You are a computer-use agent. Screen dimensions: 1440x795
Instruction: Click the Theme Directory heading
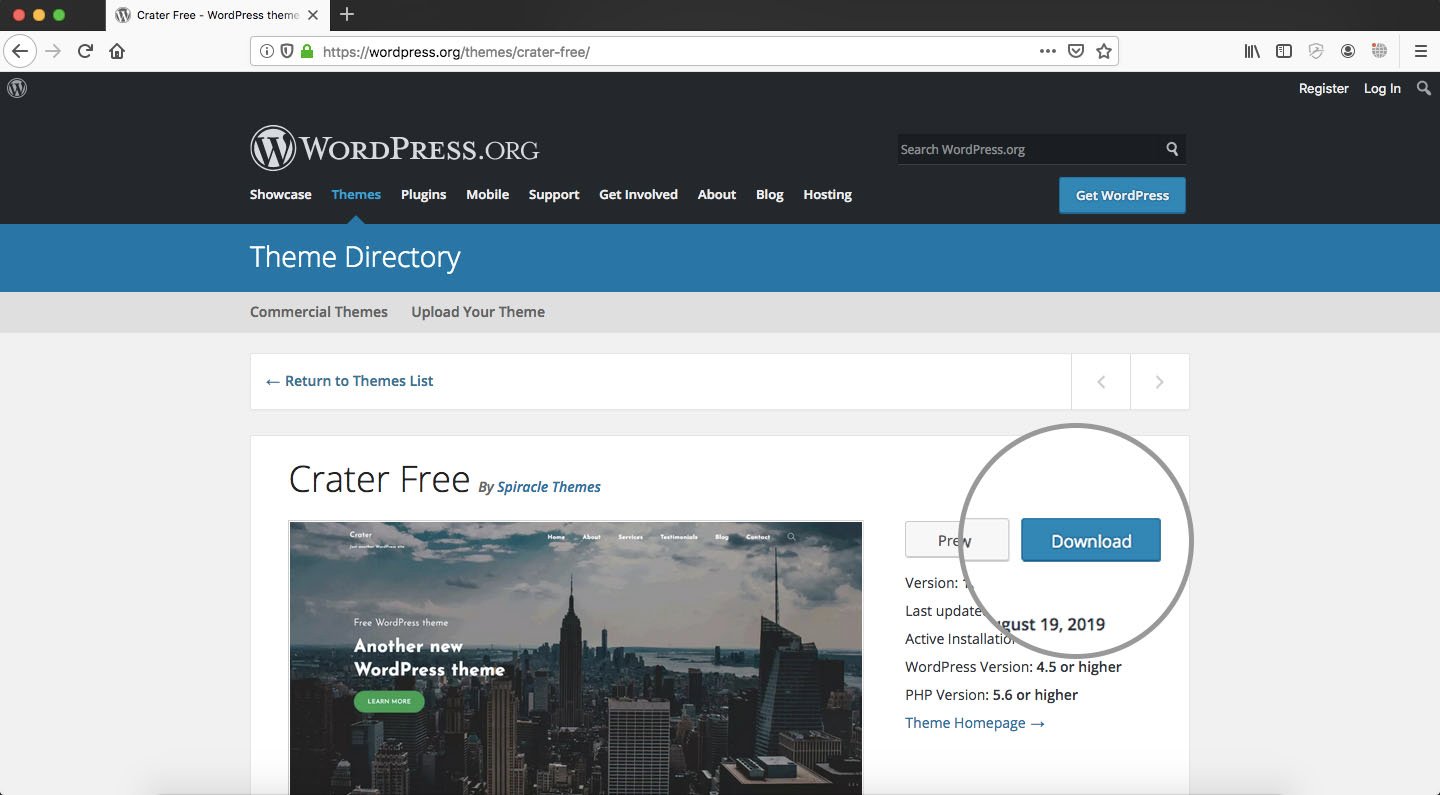[355, 257]
